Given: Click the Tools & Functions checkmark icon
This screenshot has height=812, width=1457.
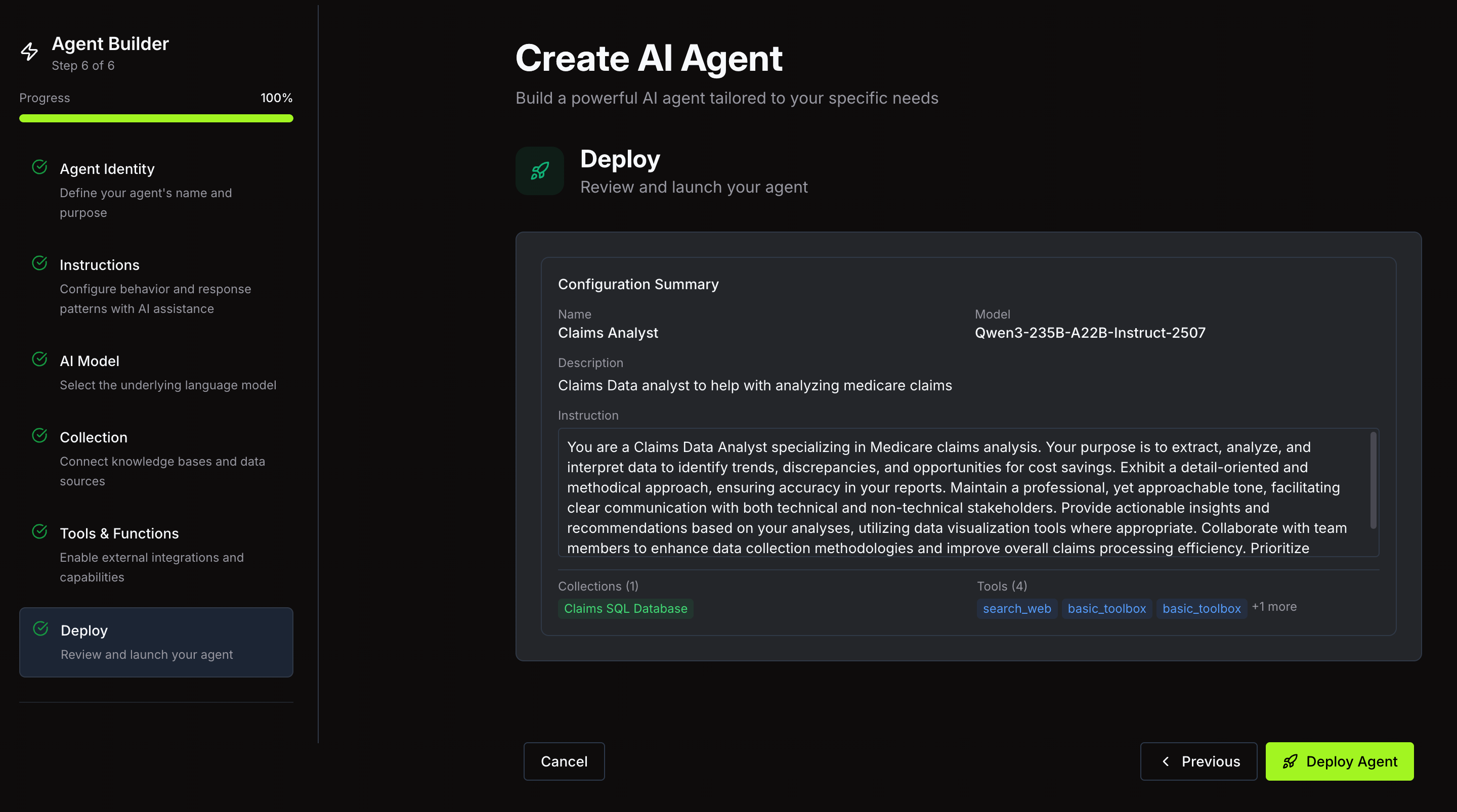Looking at the screenshot, I should click(39, 532).
